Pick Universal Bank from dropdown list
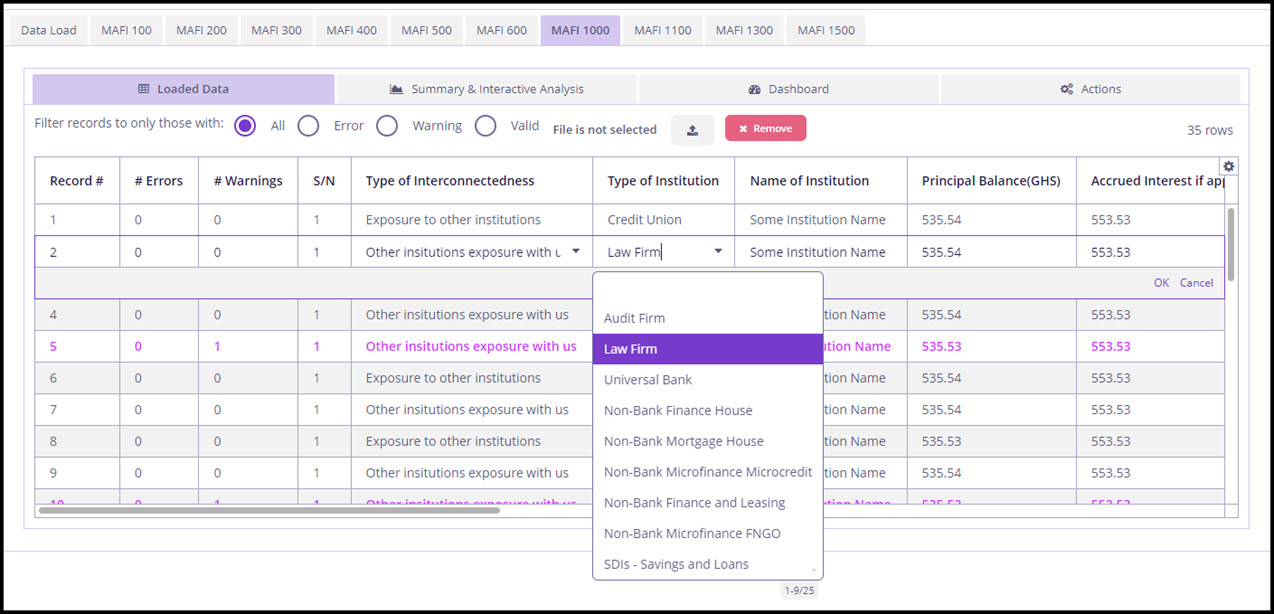This screenshot has width=1274, height=614. coord(648,380)
